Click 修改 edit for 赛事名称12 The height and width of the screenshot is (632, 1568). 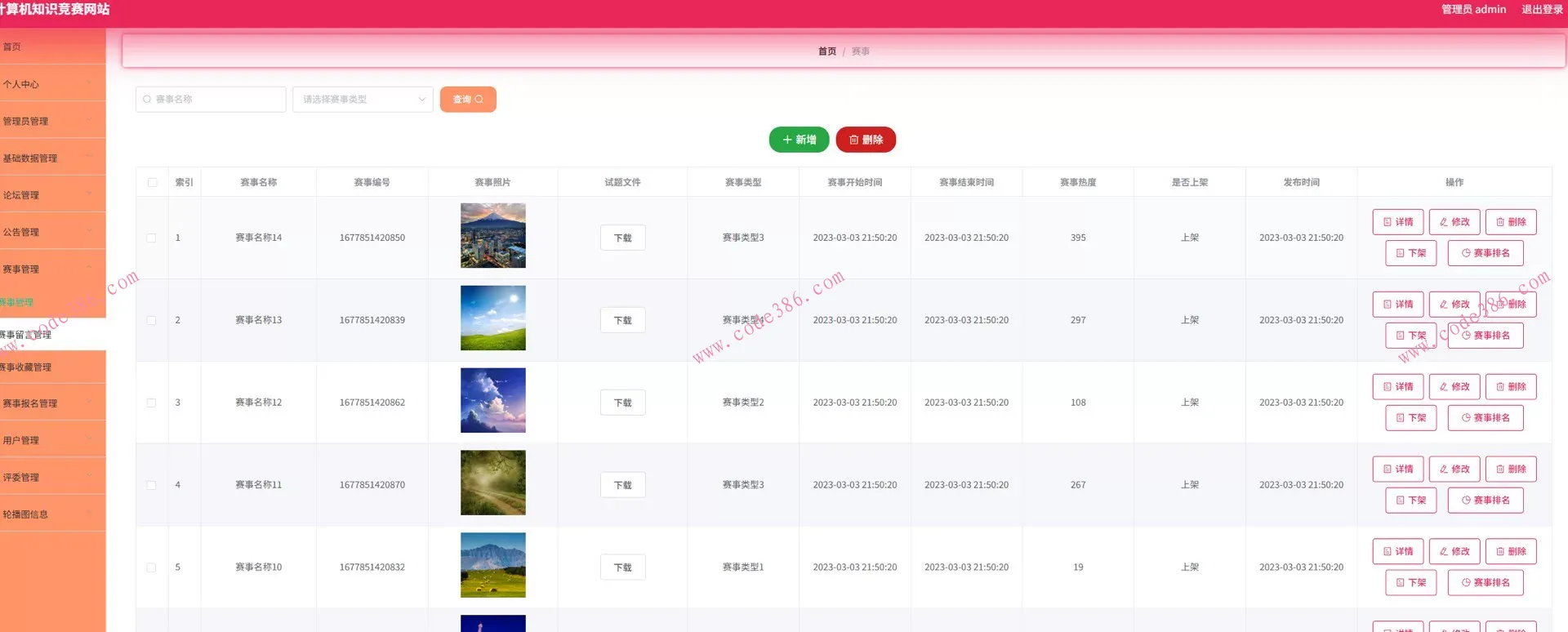tap(1454, 387)
